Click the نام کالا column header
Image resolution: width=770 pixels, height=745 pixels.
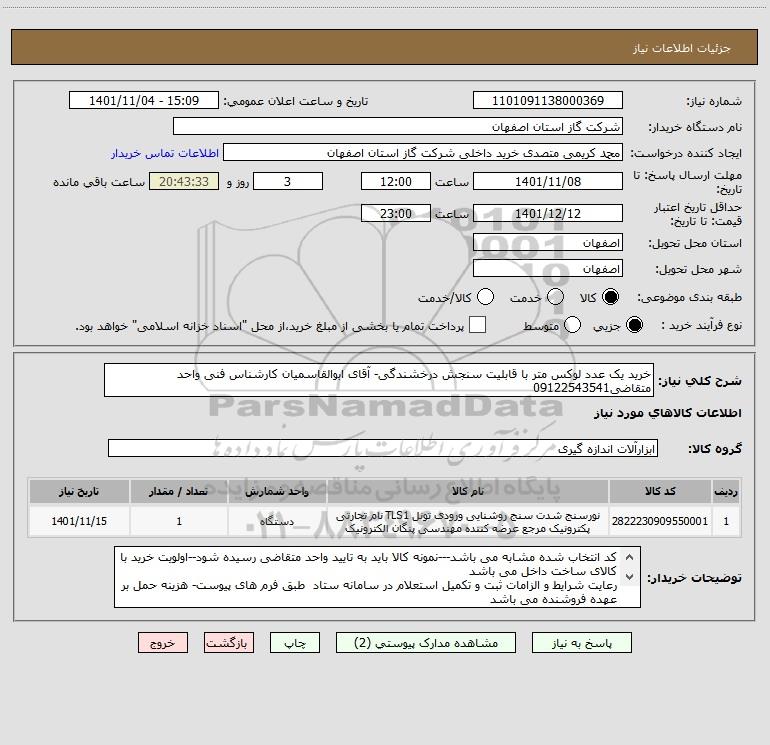468,491
